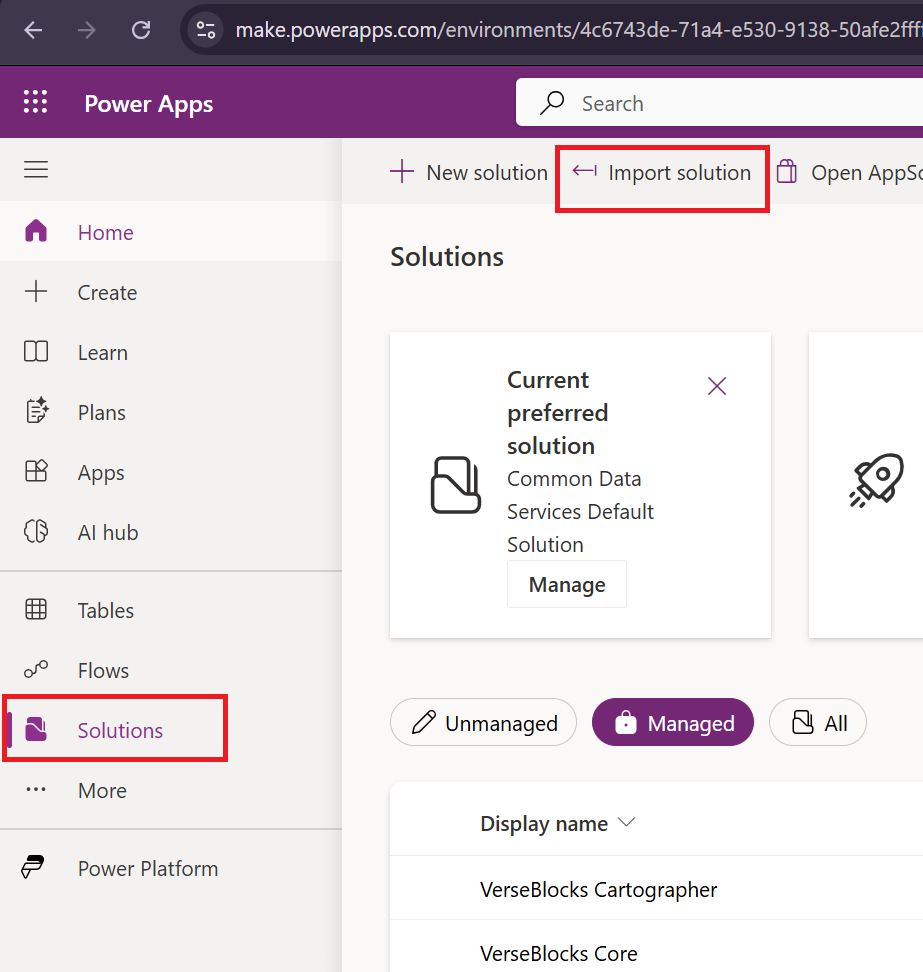Open Flows in the left navigation
The width and height of the screenshot is (923, 972).
point(171,670)
